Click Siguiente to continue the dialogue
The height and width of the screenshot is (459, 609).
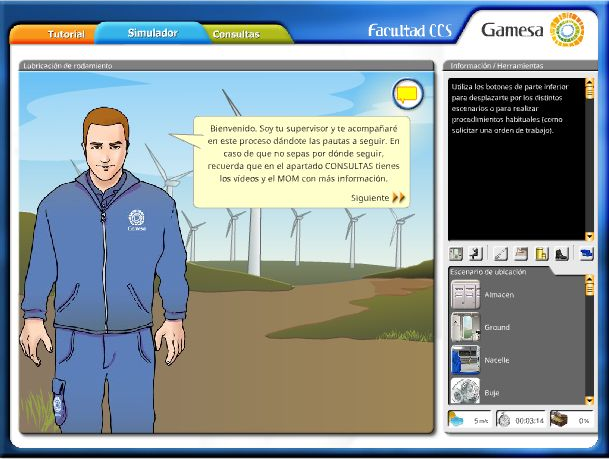click(x=370, y=198)
